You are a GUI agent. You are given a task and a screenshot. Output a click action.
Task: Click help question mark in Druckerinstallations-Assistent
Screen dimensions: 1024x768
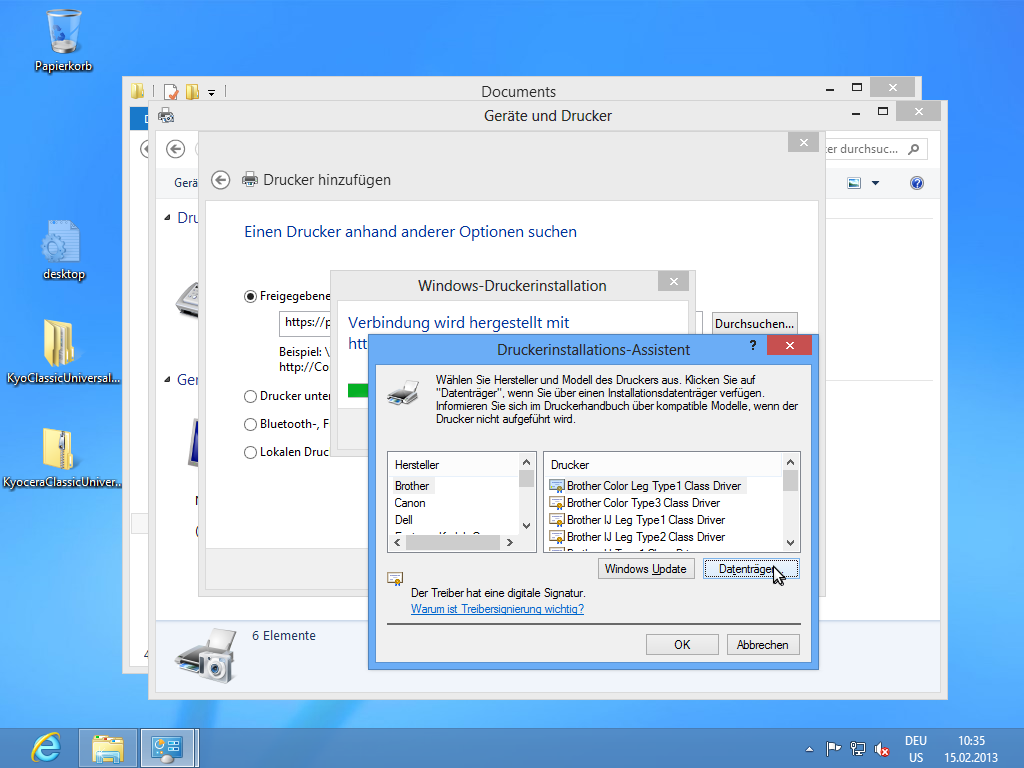pyautogui.click(x=753, y=345)
